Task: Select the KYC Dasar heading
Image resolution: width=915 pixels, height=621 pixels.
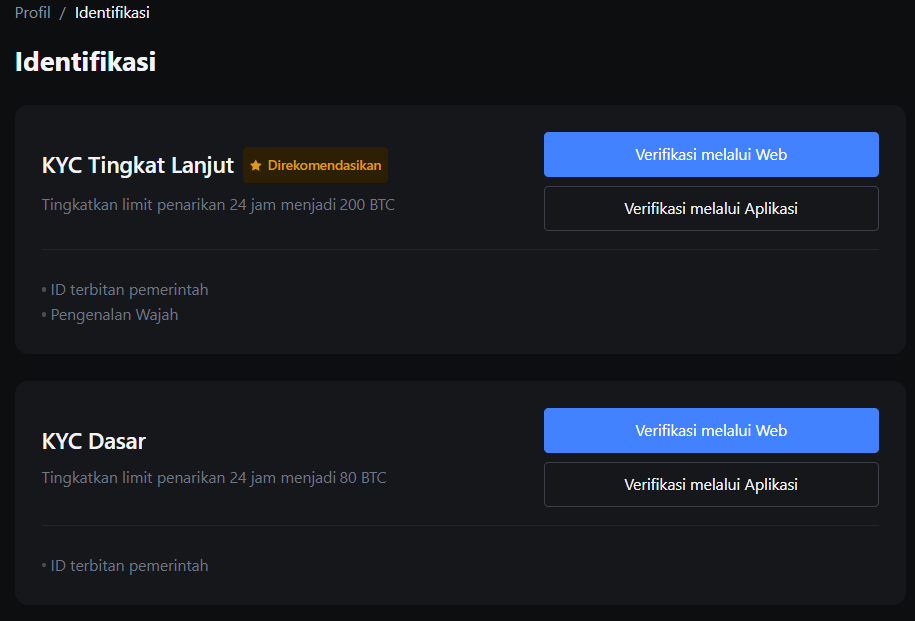Action: pos(92,440)
